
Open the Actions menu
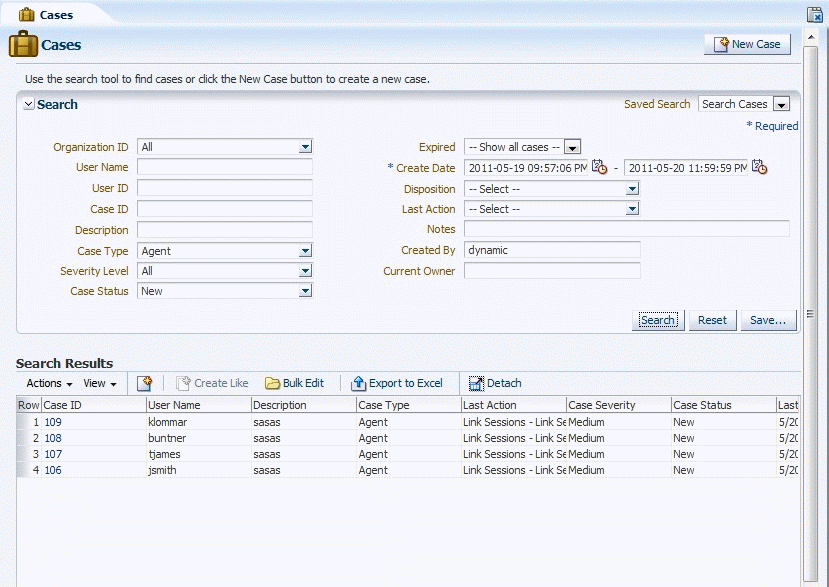click(49, 383)
